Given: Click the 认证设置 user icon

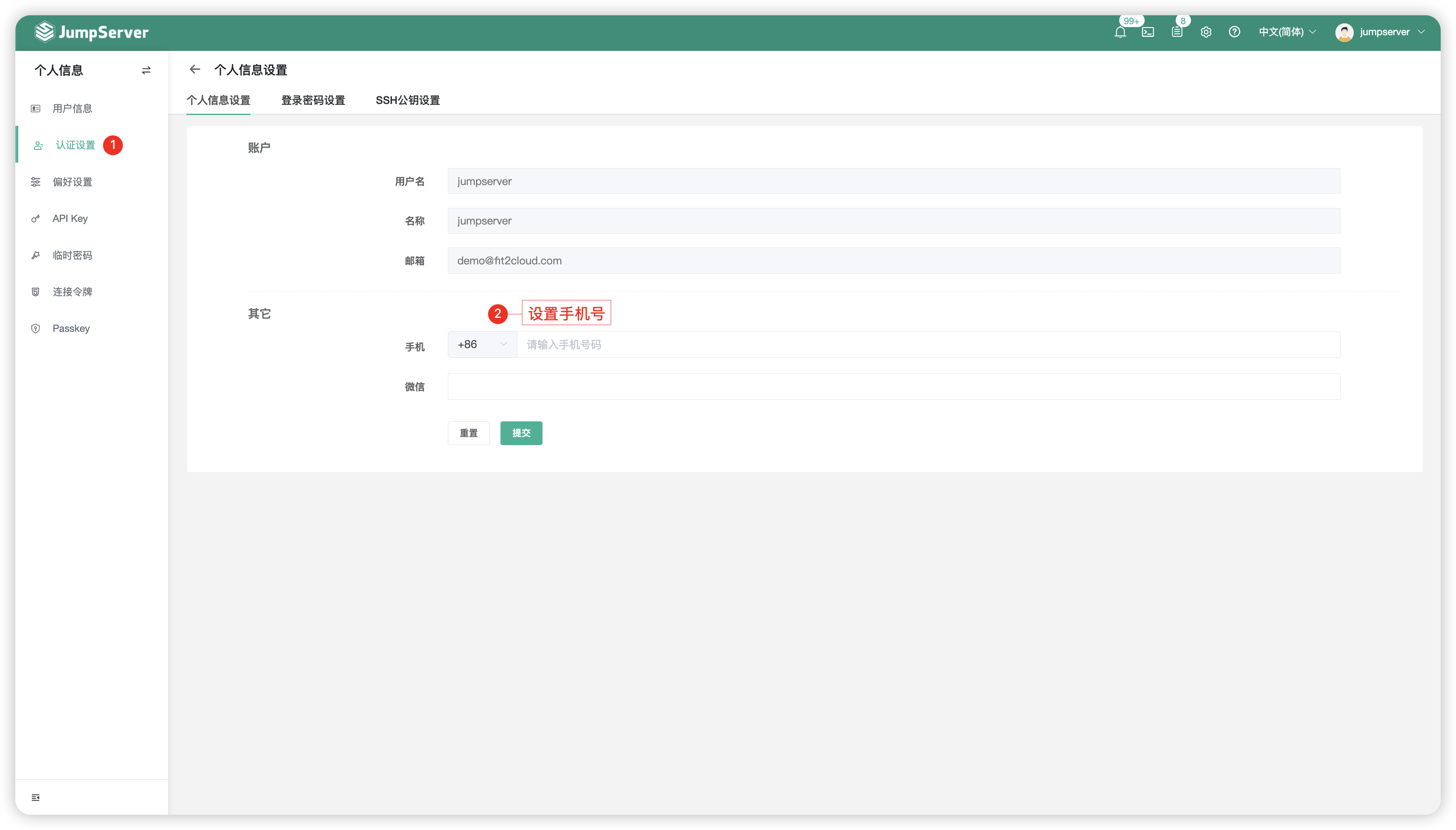Looking at the screenshot, I should tap(38, 146).
